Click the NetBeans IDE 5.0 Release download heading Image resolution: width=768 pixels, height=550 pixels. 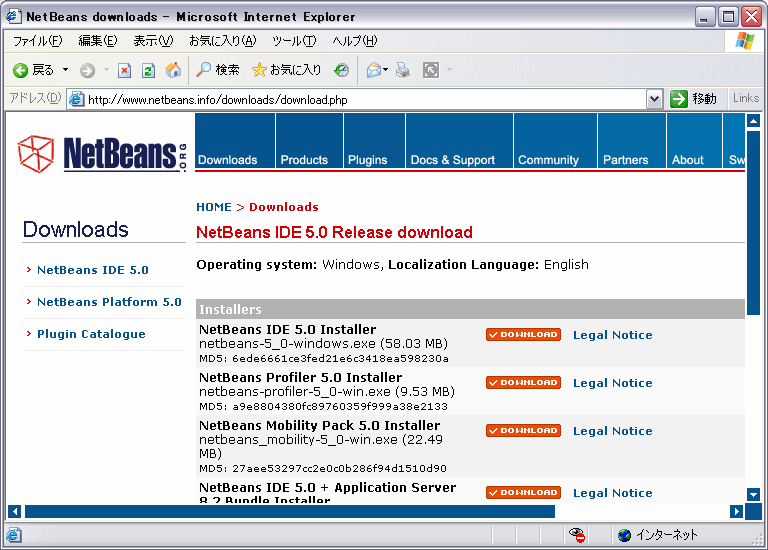click(334, 232)
